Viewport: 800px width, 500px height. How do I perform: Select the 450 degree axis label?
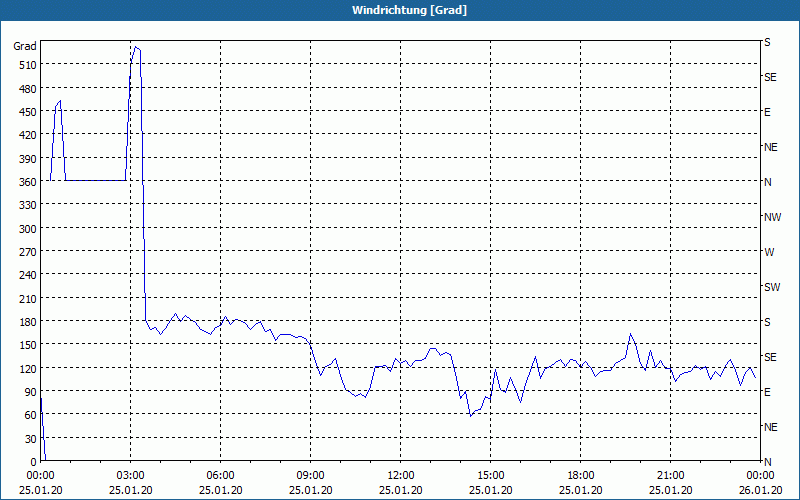point(28,112)
